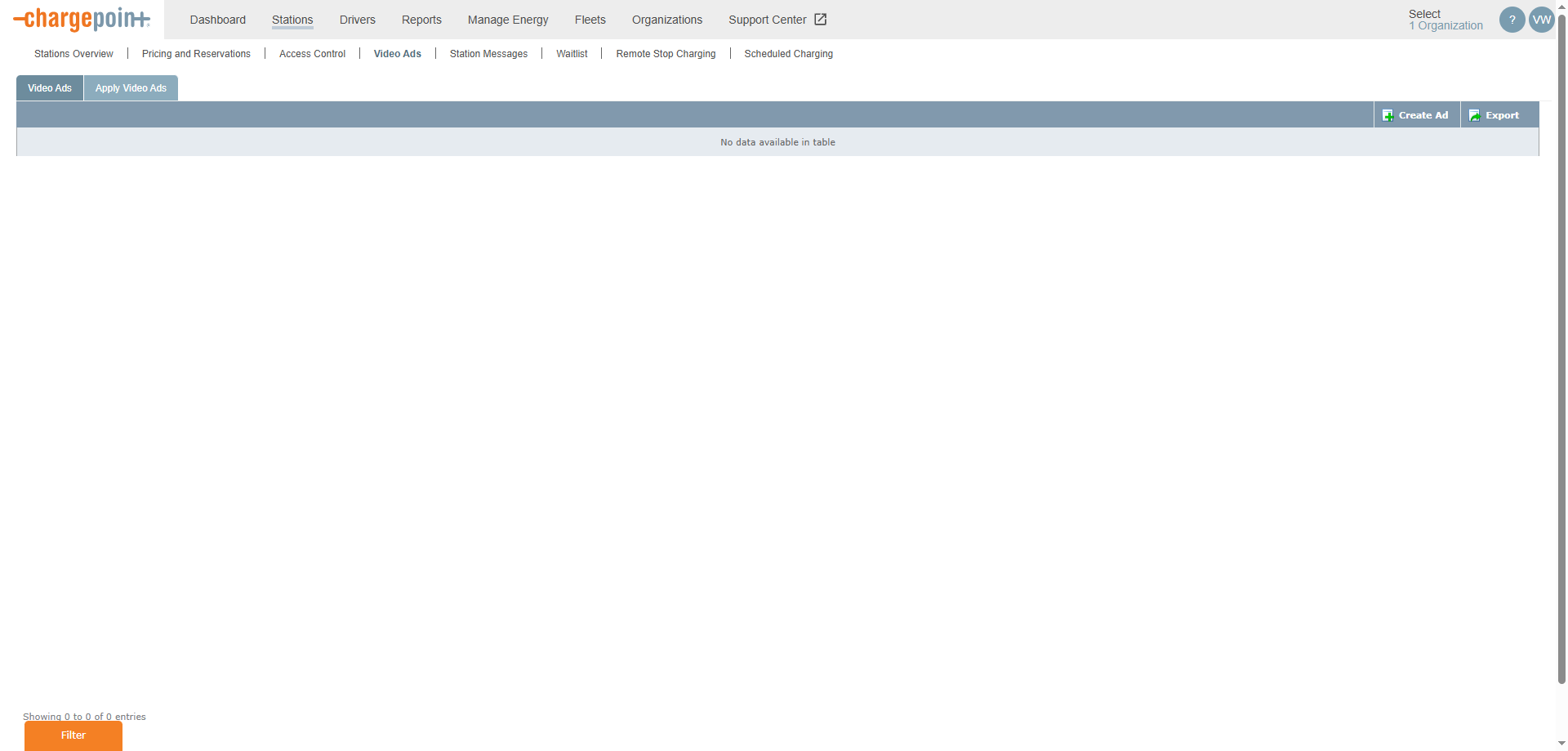Open the Organizations menu
The width and height of the screenshot is (1568, 751).
tap(667, 20)
